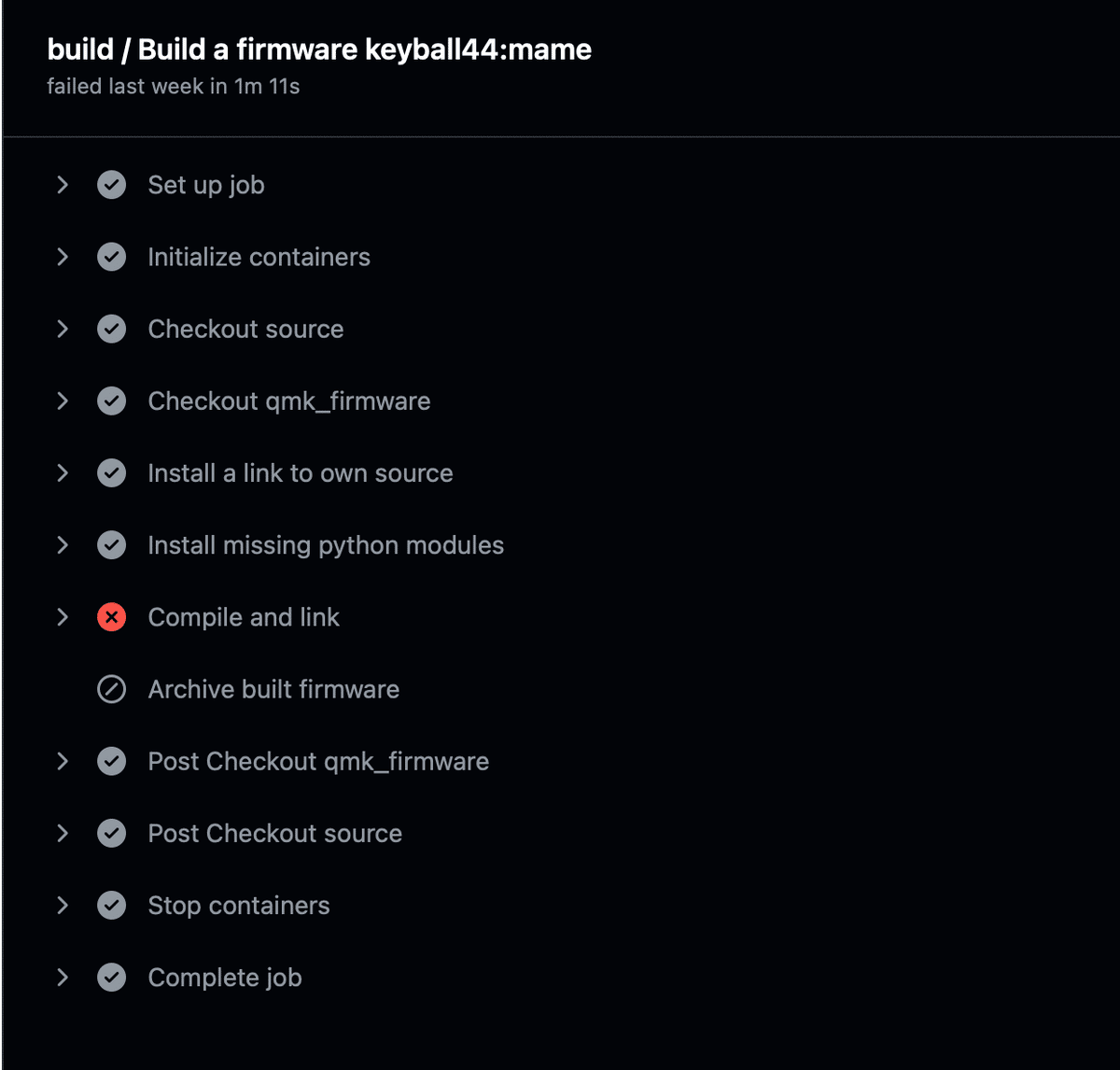The height and width of the screenshot is (1070, 1120).
Task: Click the success icon next to Initialize containers
Action: click(x=112, y=257)
